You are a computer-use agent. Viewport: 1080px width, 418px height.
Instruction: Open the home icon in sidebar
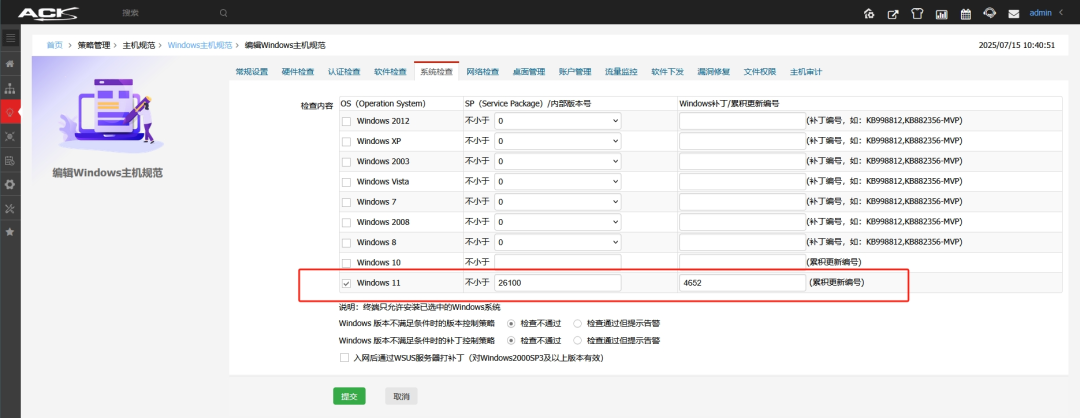[x=10, y=63]
